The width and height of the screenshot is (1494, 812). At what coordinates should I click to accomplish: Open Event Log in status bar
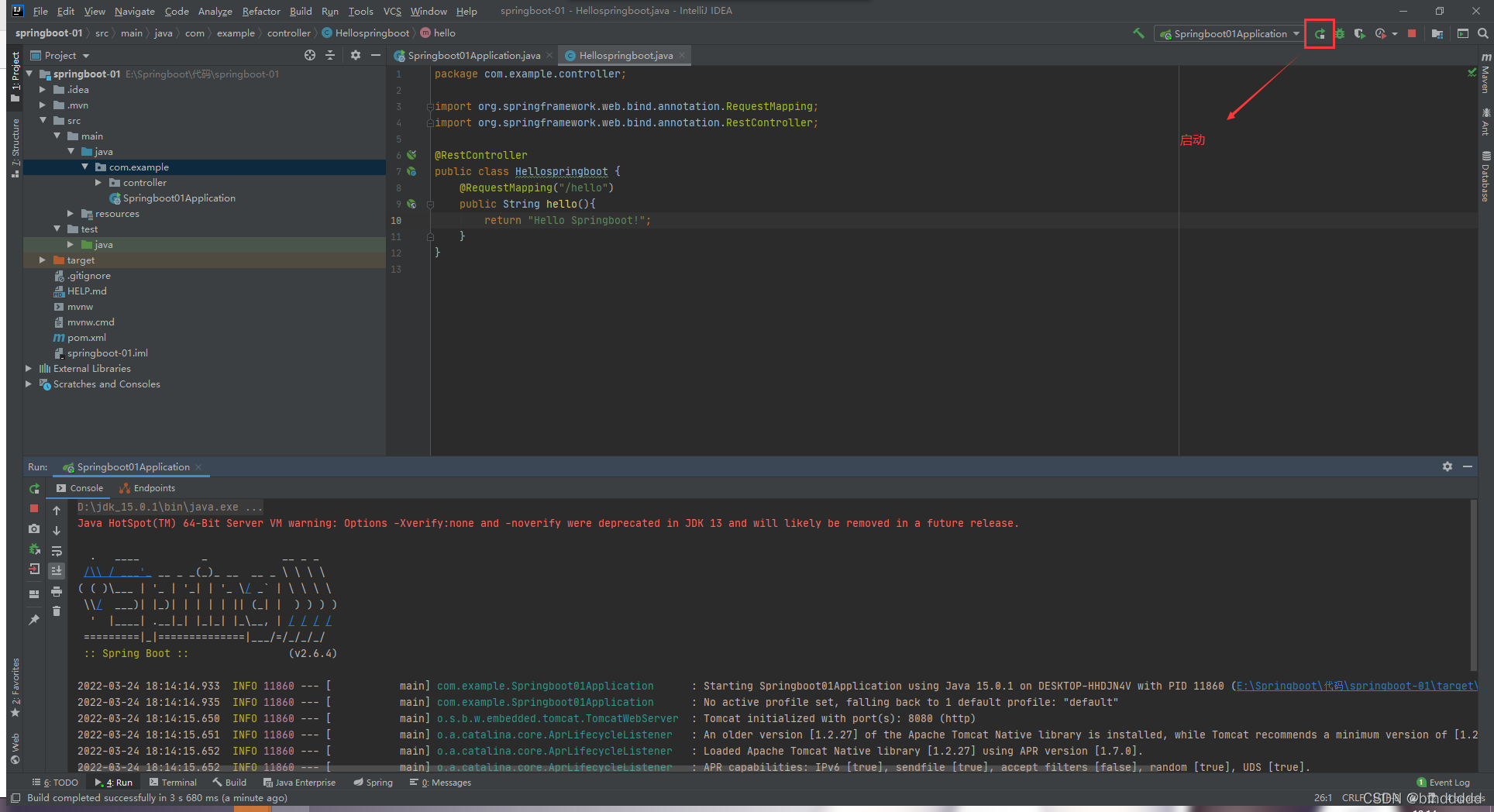[x=1443, y=783]
